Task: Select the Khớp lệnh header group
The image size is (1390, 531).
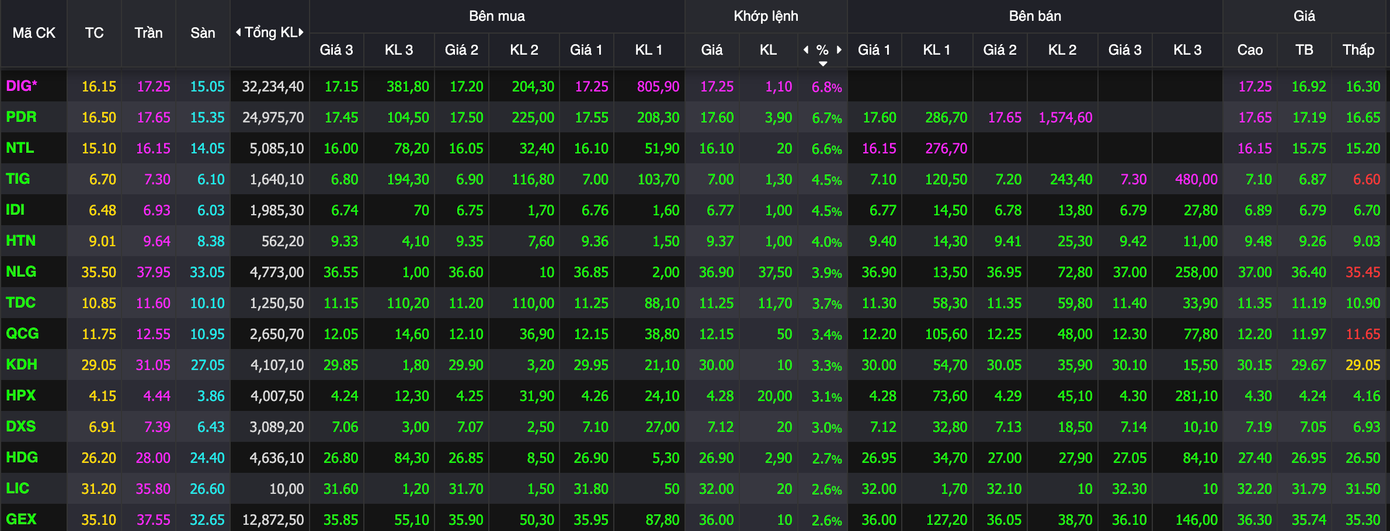Action: point(765,16)
